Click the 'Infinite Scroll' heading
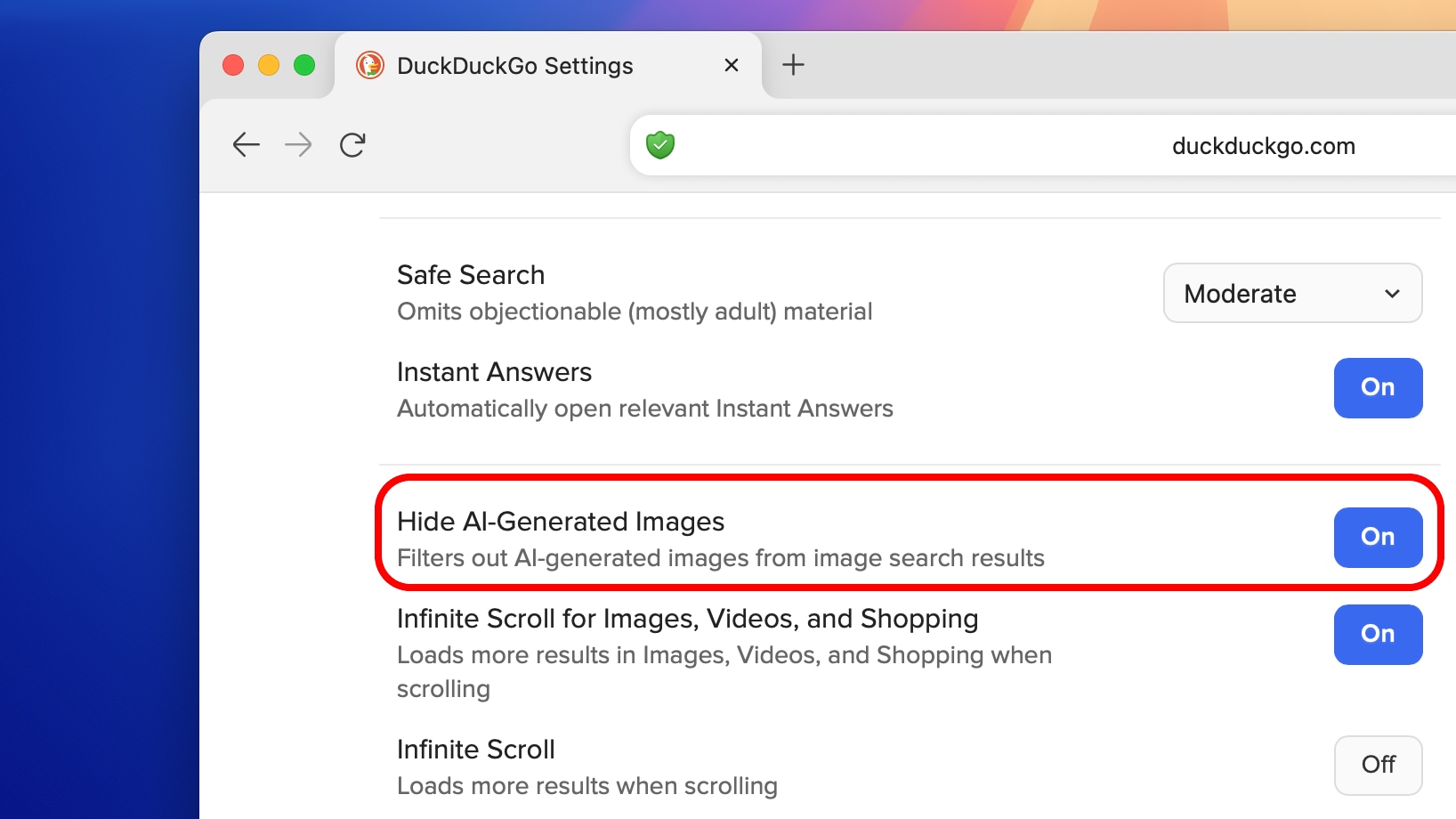Screen dimensions: 1456x819 click(x=476, y=750)
